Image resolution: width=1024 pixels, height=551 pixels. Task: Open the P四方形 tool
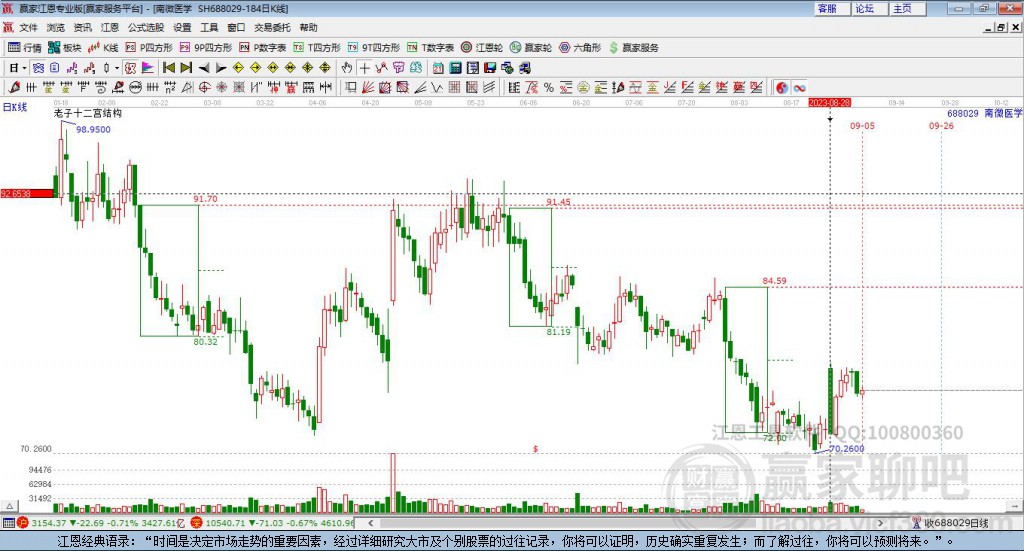(149, 48)
